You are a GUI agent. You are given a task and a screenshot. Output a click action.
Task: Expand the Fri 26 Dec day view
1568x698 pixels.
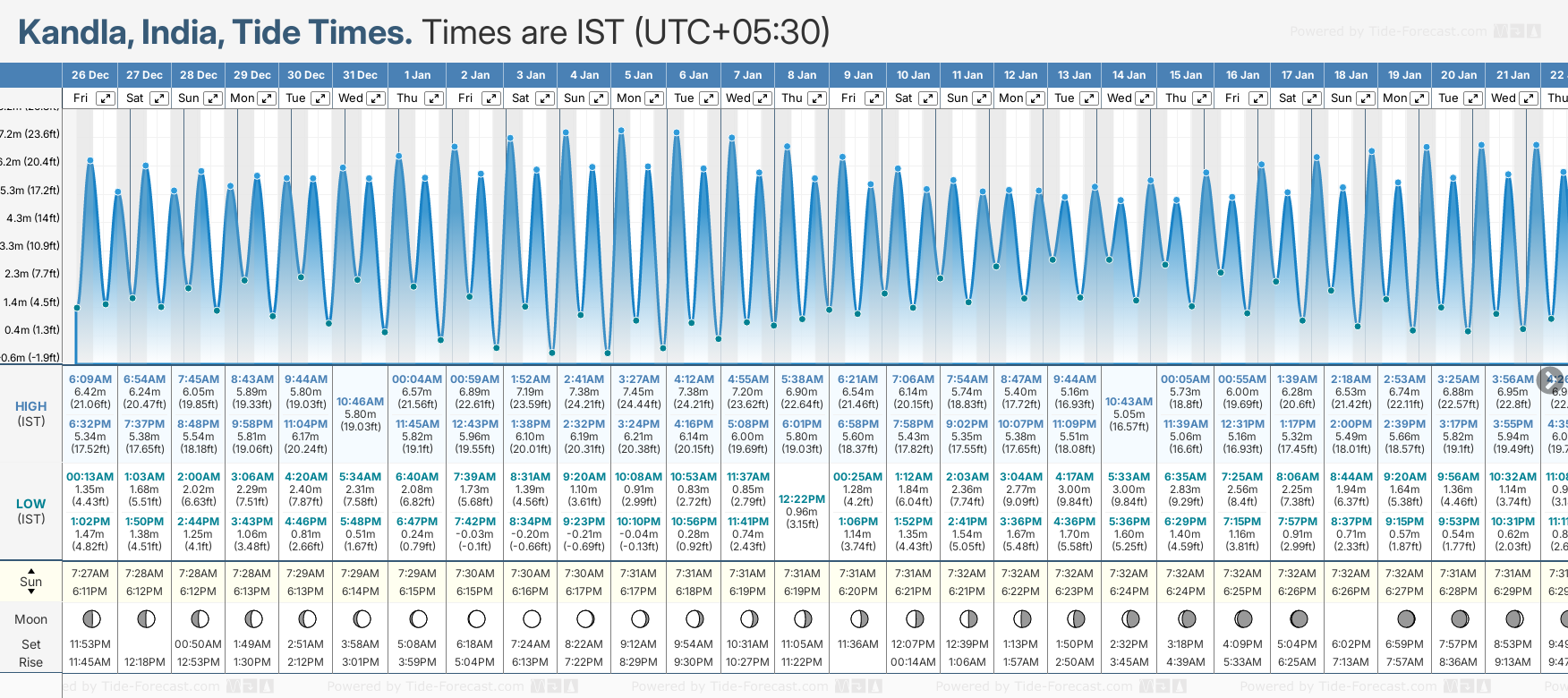point(106,98)
